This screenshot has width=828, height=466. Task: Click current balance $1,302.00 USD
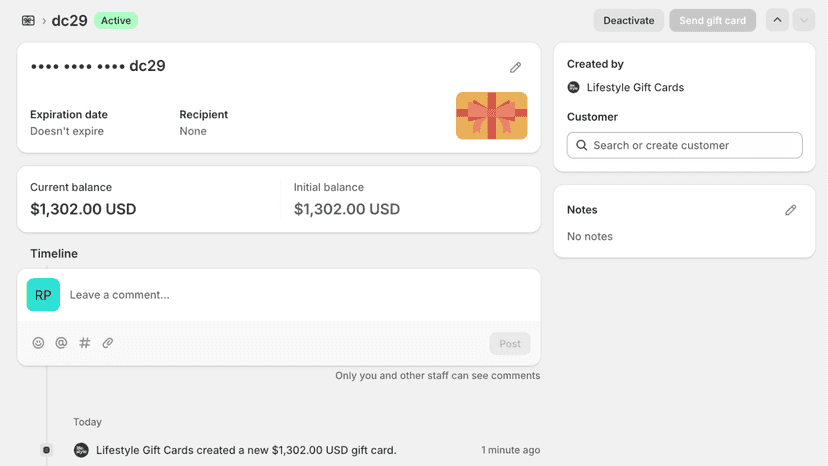[x=83, y=209]
